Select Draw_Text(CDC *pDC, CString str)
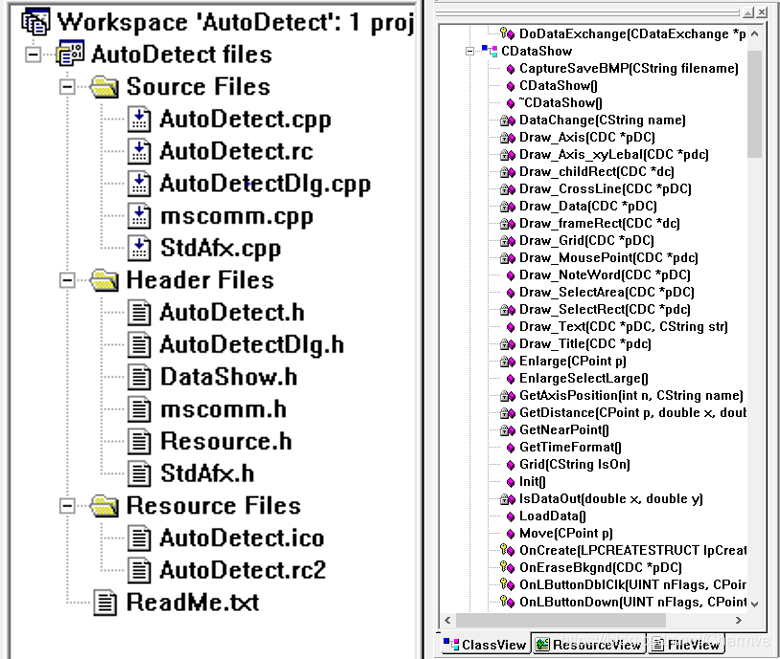Viewport: 780px width, 659px height. click(623, 327)
